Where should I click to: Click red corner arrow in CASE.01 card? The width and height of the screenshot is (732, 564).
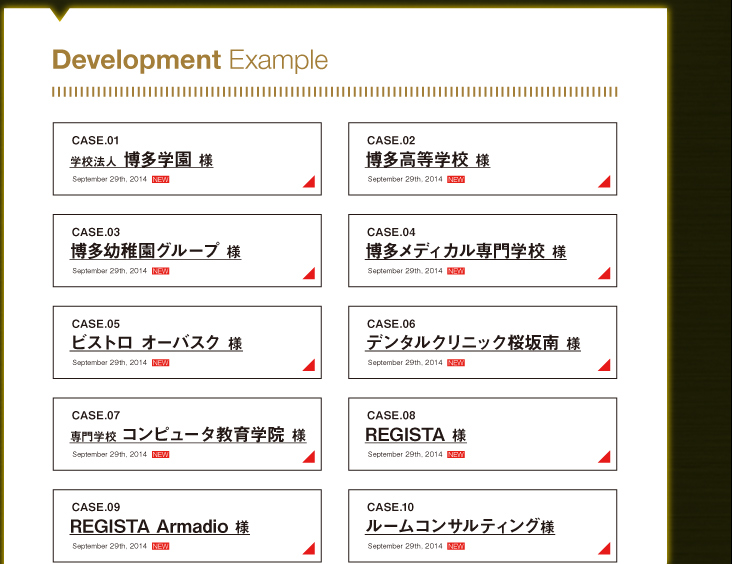coord(309,182)
